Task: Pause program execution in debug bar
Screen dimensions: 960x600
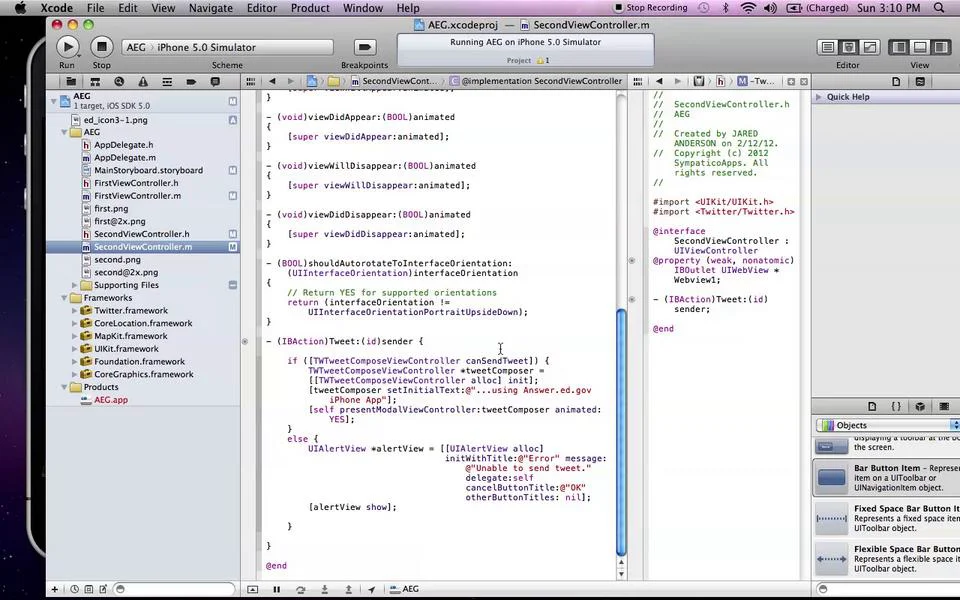Action: [277, 589]
